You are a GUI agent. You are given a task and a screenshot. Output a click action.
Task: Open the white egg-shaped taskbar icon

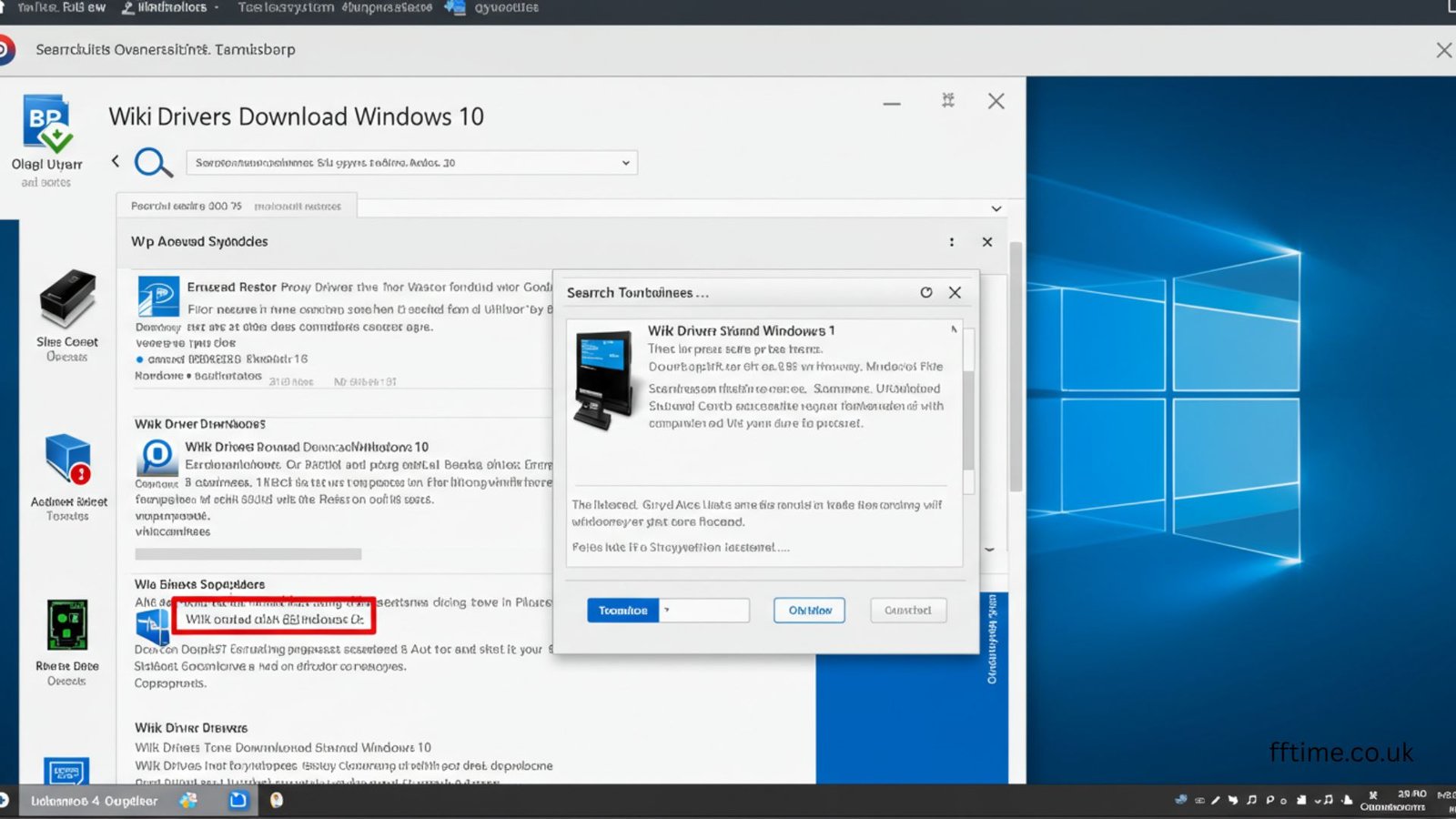(277, 800)
